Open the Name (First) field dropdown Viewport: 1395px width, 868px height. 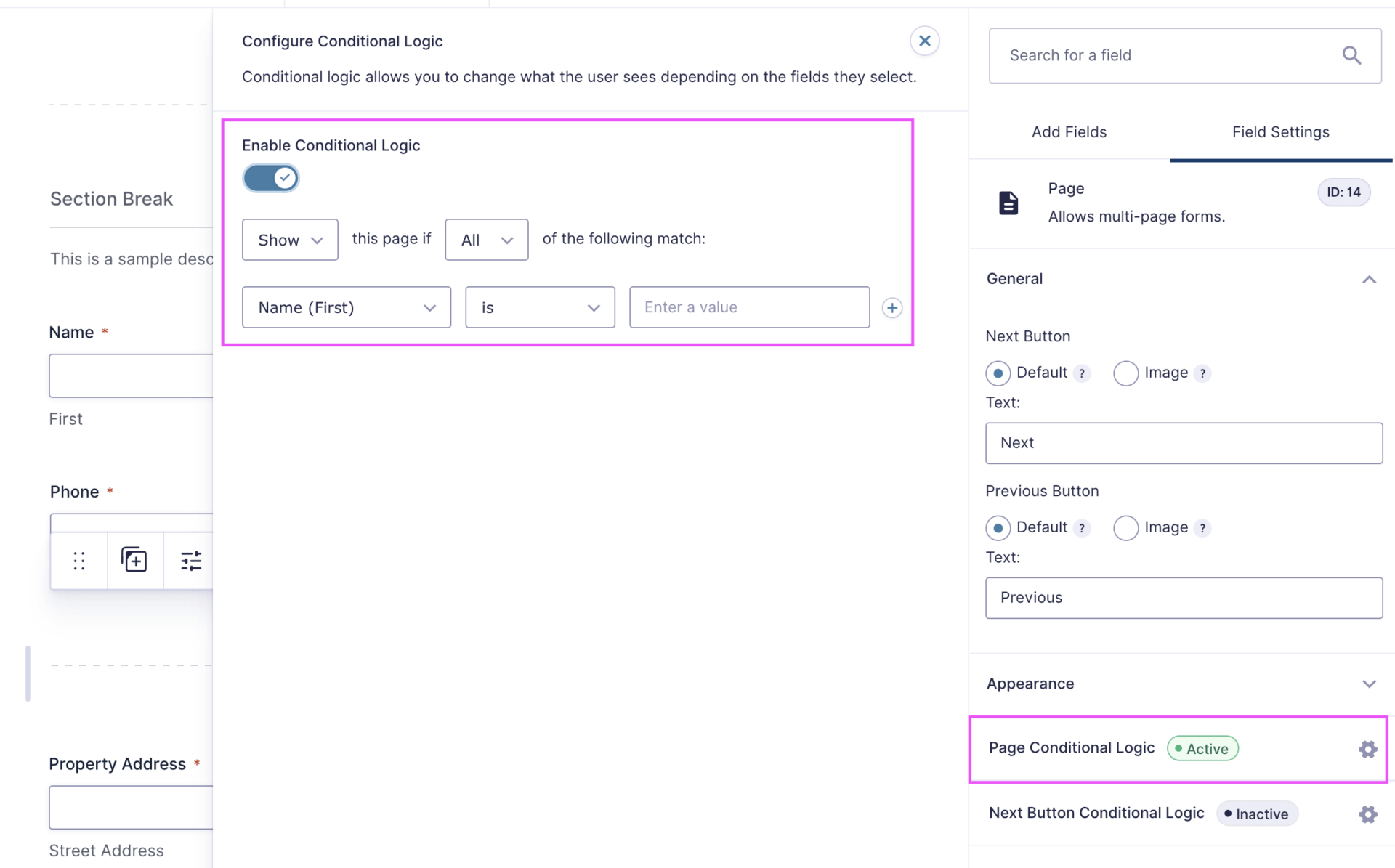[x=346, y=307]
